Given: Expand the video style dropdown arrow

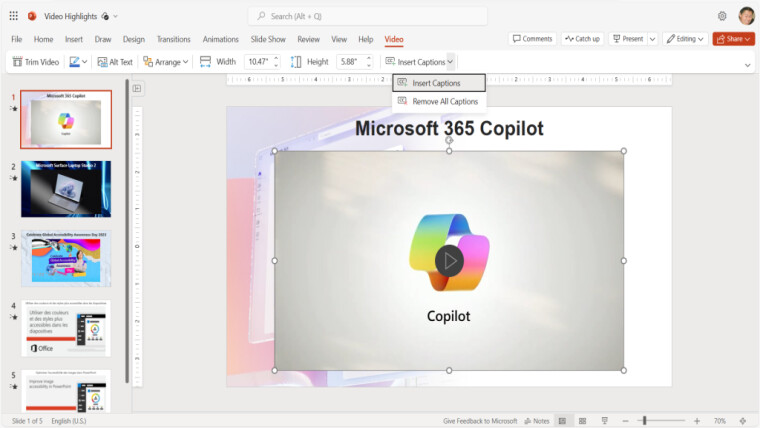Looking at the screenshot, I should (x=85, y=62).
